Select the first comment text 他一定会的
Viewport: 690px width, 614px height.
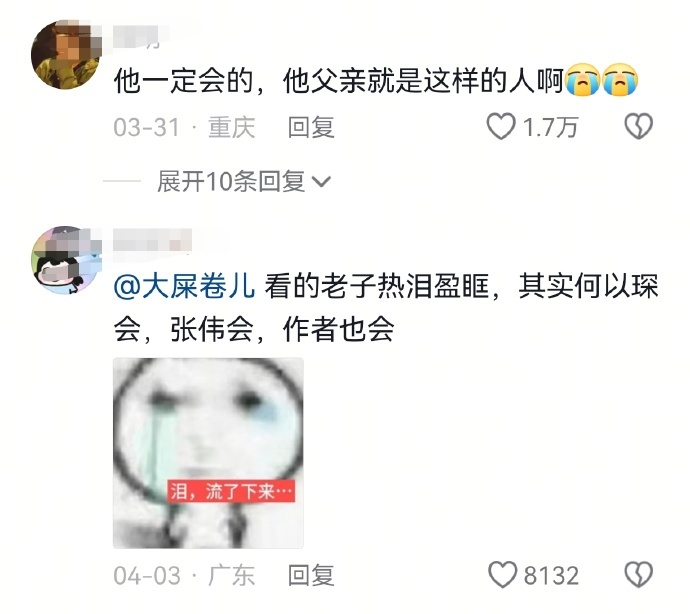tap(184, 81)
